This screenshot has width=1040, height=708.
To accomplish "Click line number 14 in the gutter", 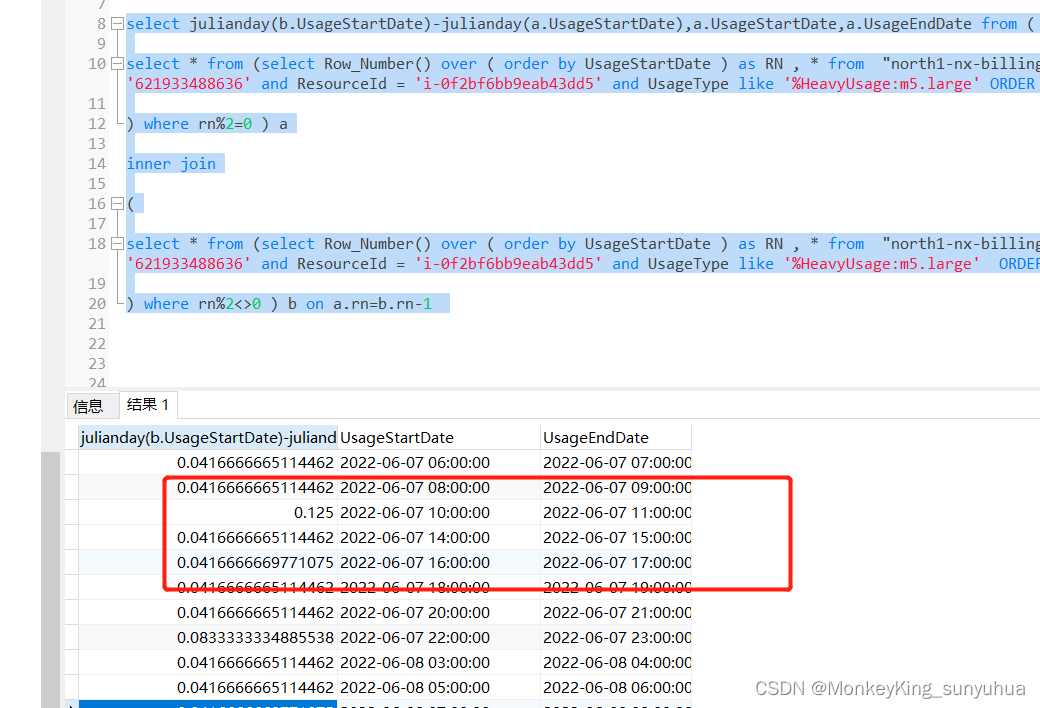I will [97, 164].
